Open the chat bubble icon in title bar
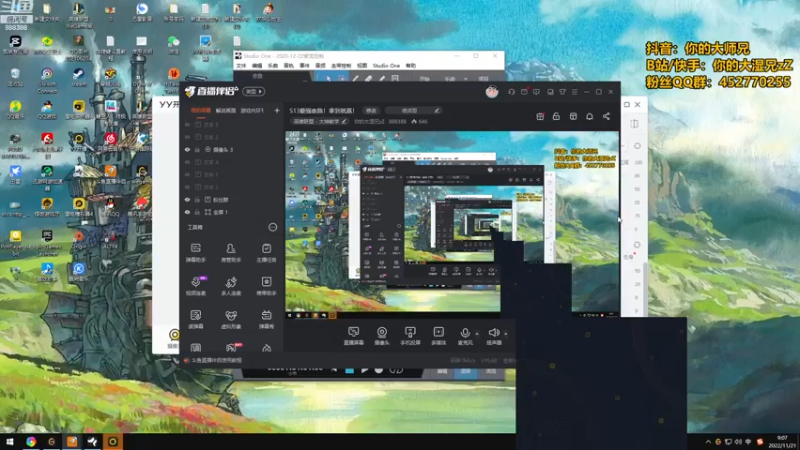The image size is (800, 450). pyautogui.click(x=536, y=92)
